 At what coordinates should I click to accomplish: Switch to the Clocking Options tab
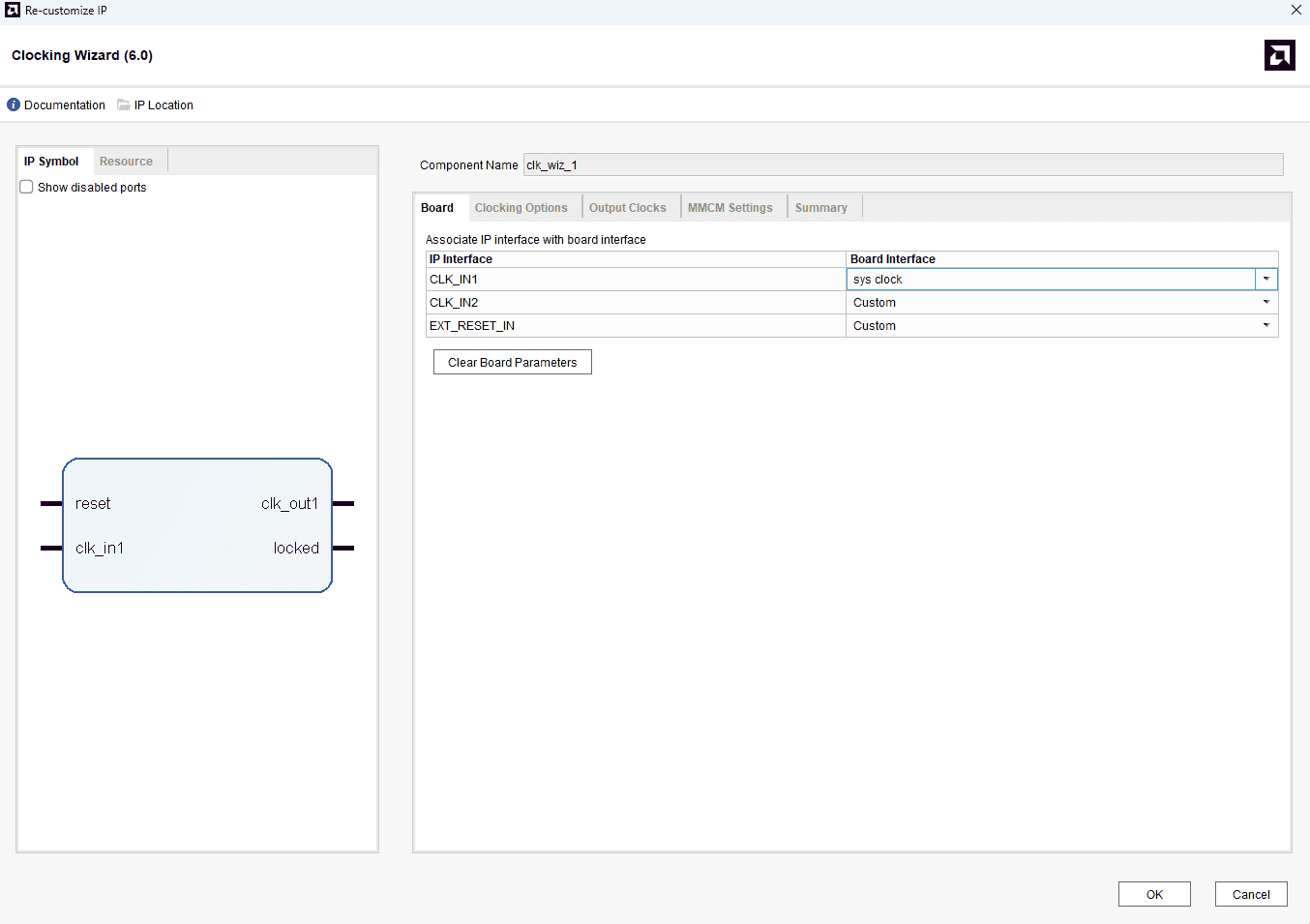521,208
